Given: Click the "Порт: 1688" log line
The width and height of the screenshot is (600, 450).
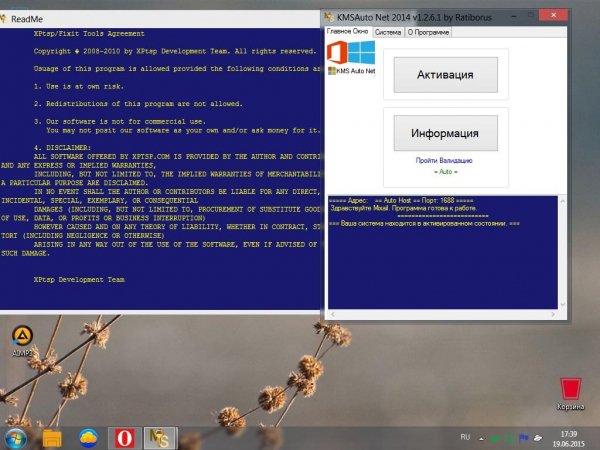Looking at the screenshot, I should coord(401,200).
